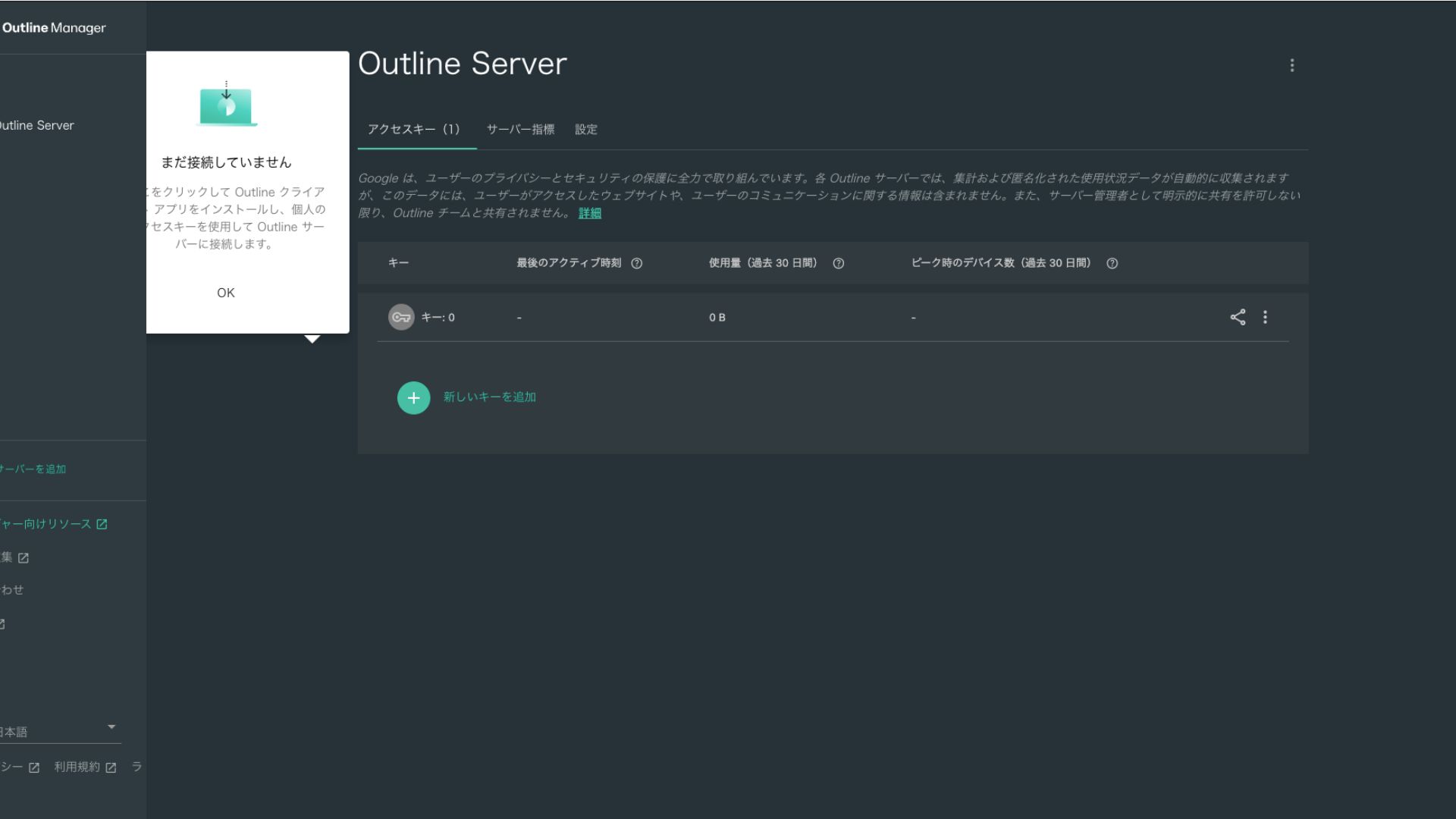Expand the 日本語 language dropdown

click(59, 731)
